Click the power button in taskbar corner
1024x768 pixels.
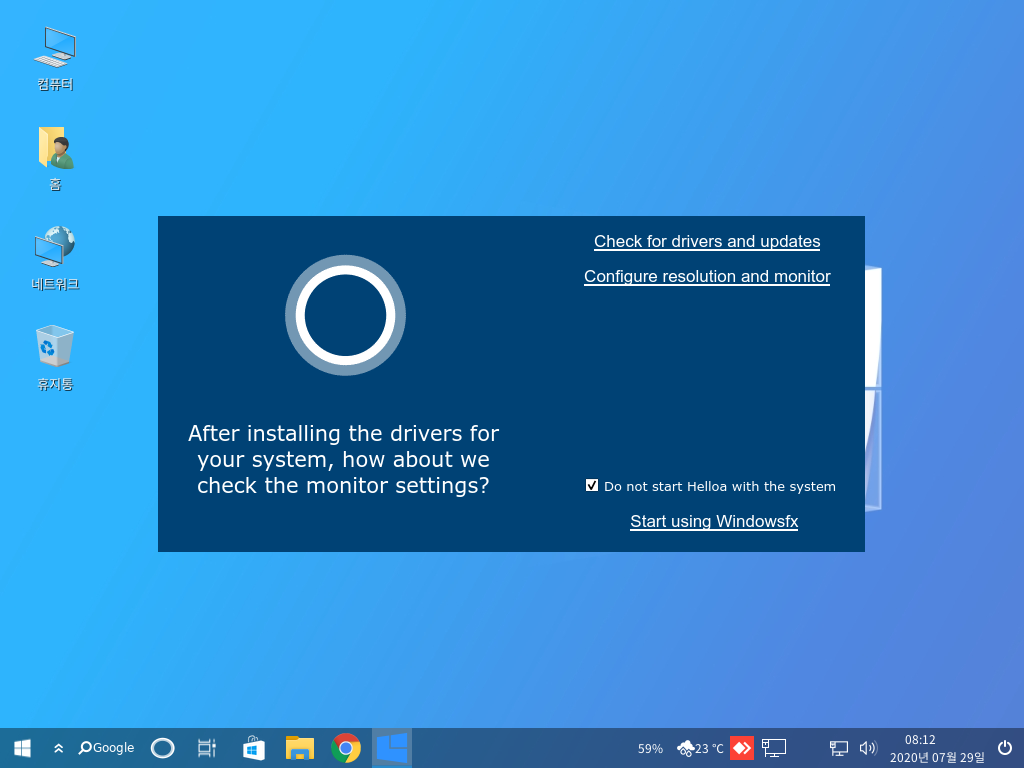coord(1005,748)
